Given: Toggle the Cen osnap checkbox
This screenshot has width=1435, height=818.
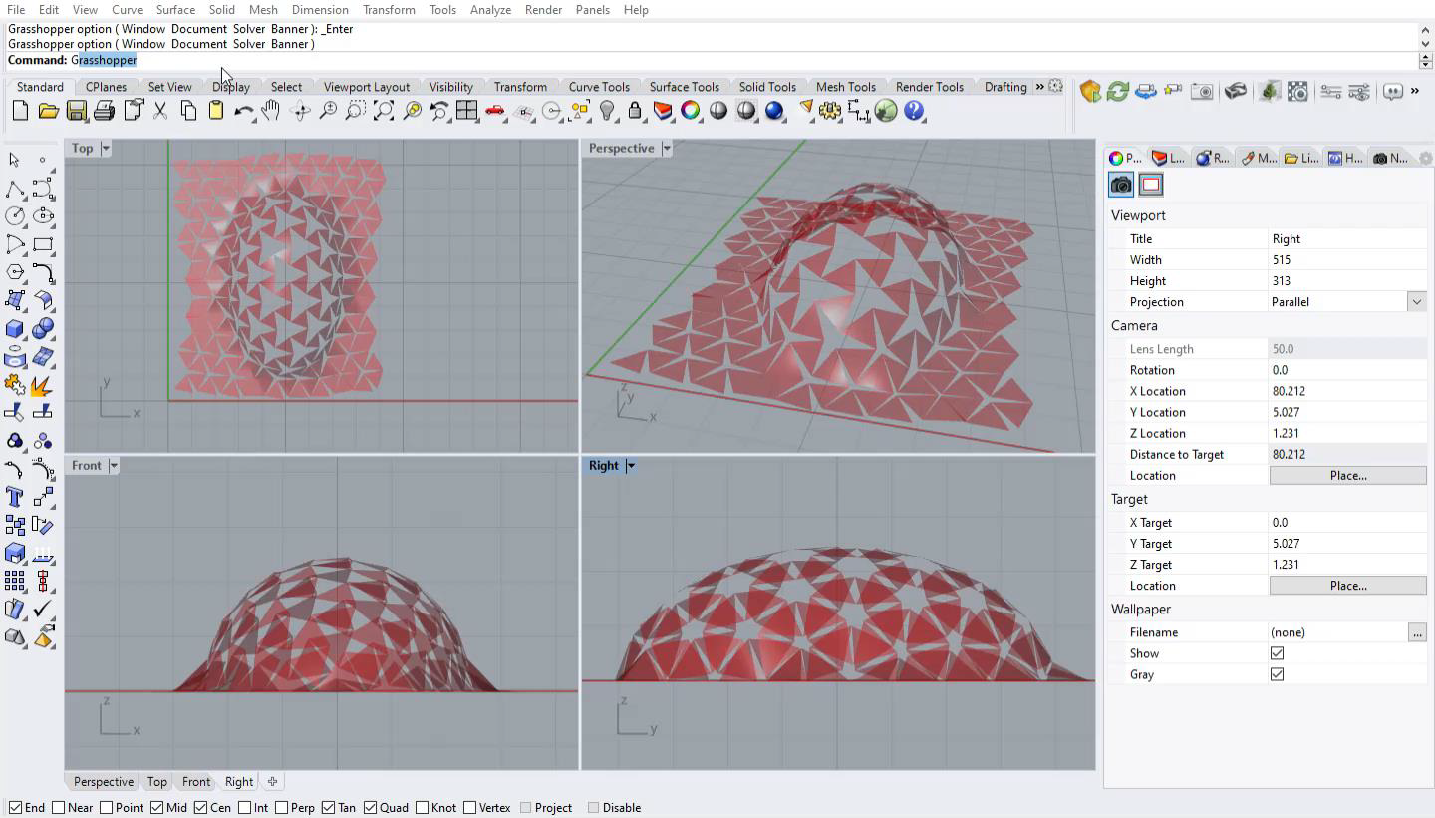Looking at the screenshot, I should (201, 808).
